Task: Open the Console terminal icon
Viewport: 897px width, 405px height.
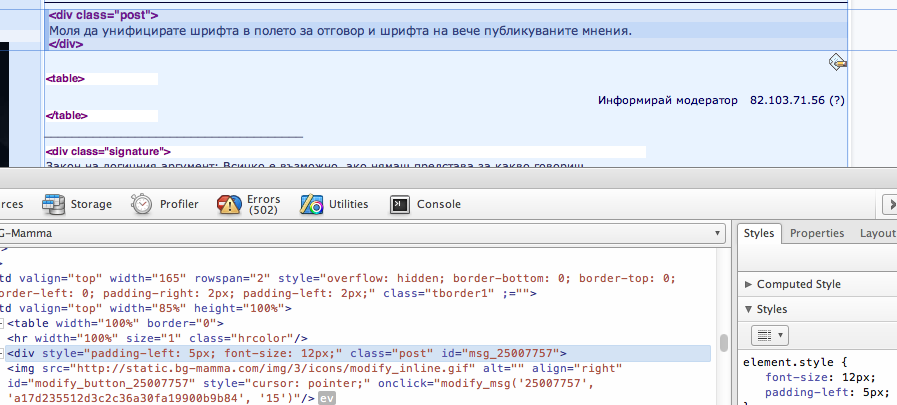Action: [x=400, y=204]
